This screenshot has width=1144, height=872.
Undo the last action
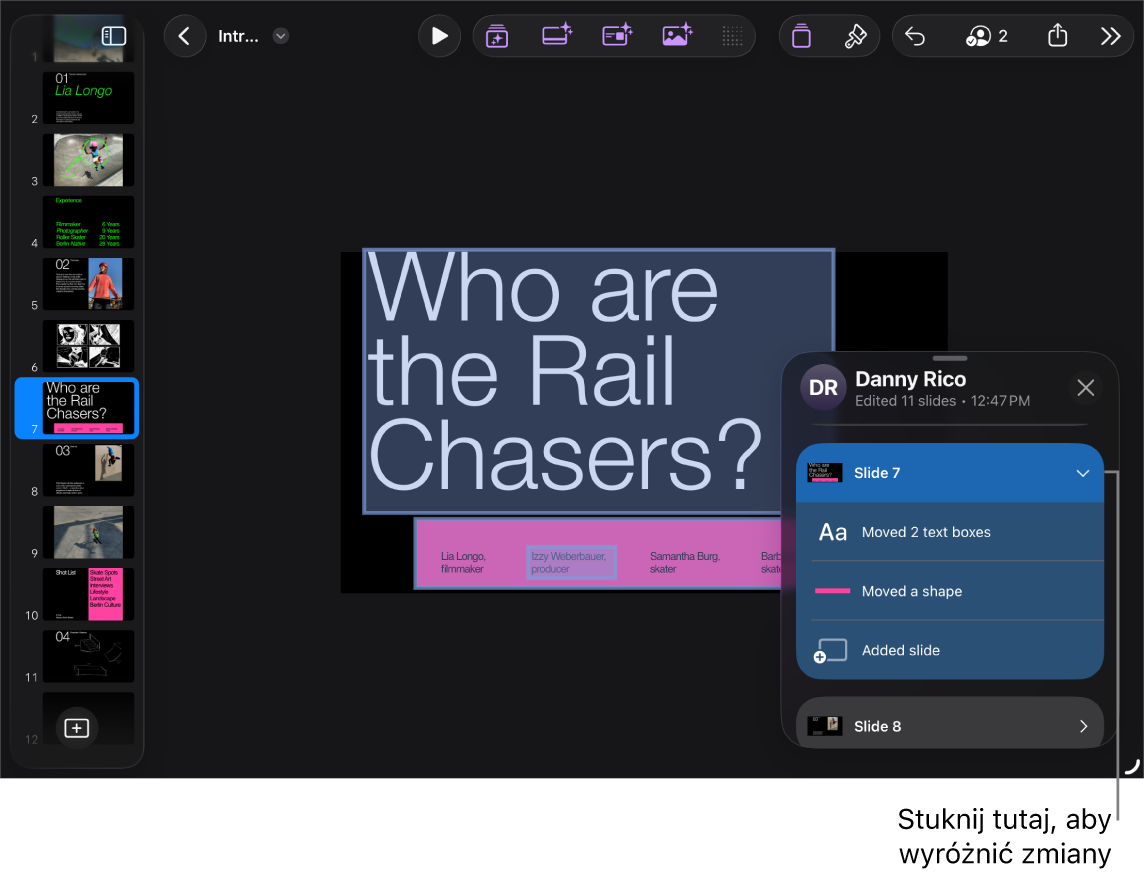coord(915,36)
